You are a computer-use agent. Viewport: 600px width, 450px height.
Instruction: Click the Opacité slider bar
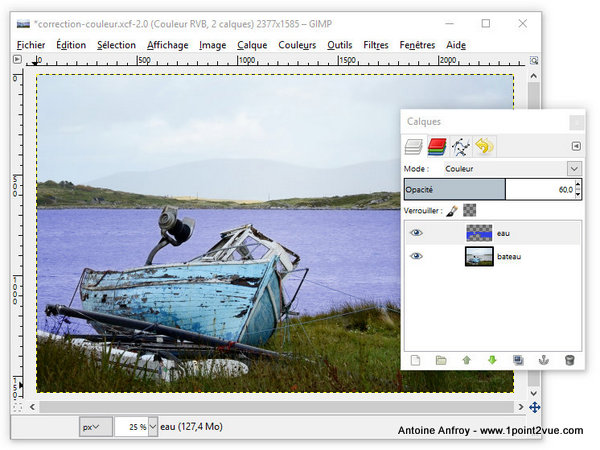click(490, 189)
